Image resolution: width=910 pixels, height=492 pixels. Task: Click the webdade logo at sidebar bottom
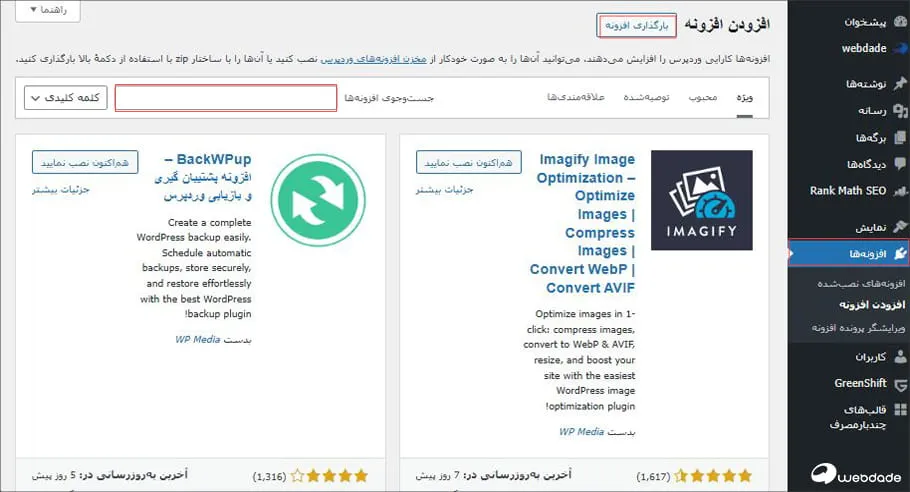click(x=856, y=475)
